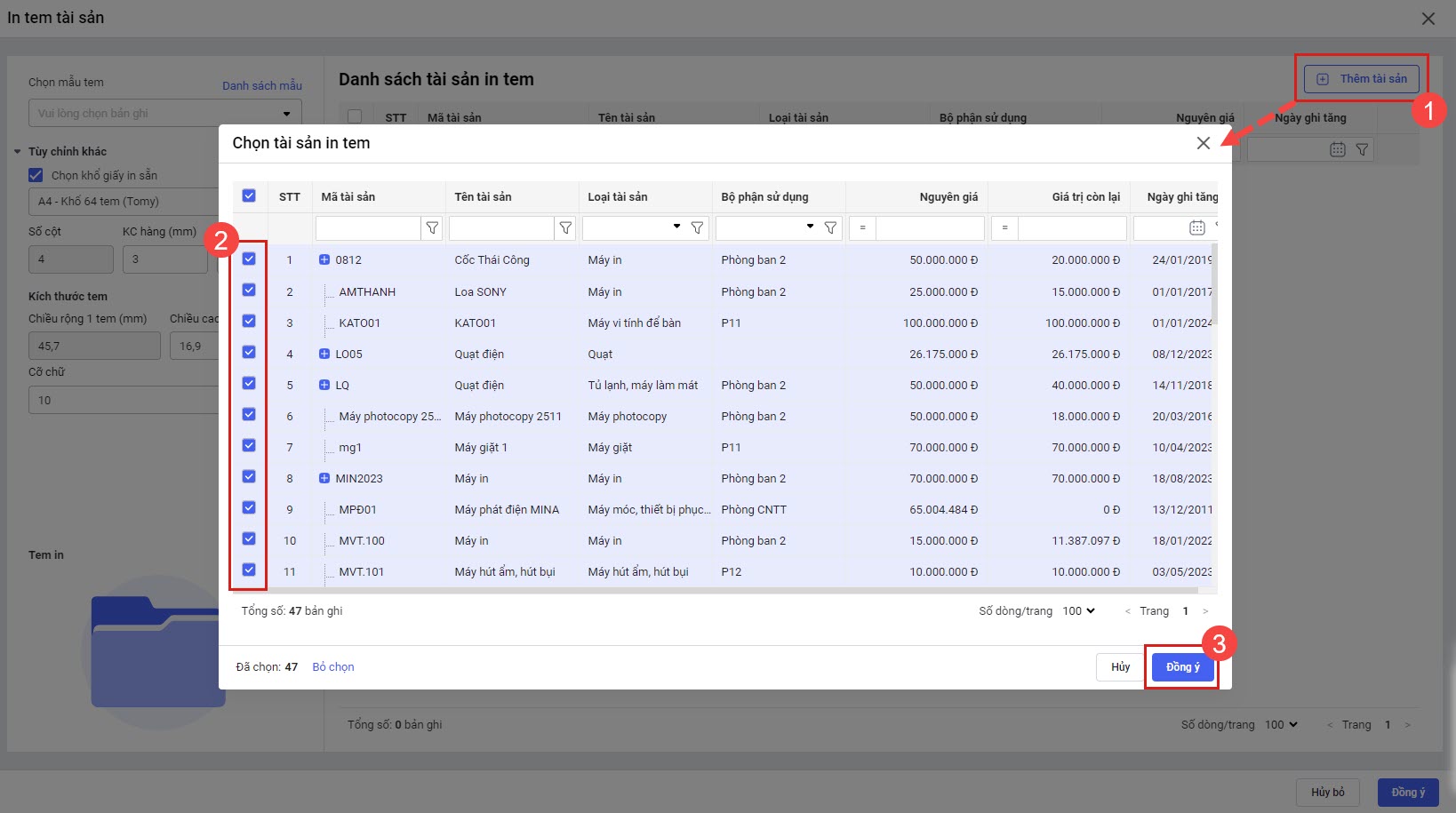This screenshot has height=813, width=1456.
Task: Expand asset group 0812 plus icon
Action: click(x=324, y=260)
